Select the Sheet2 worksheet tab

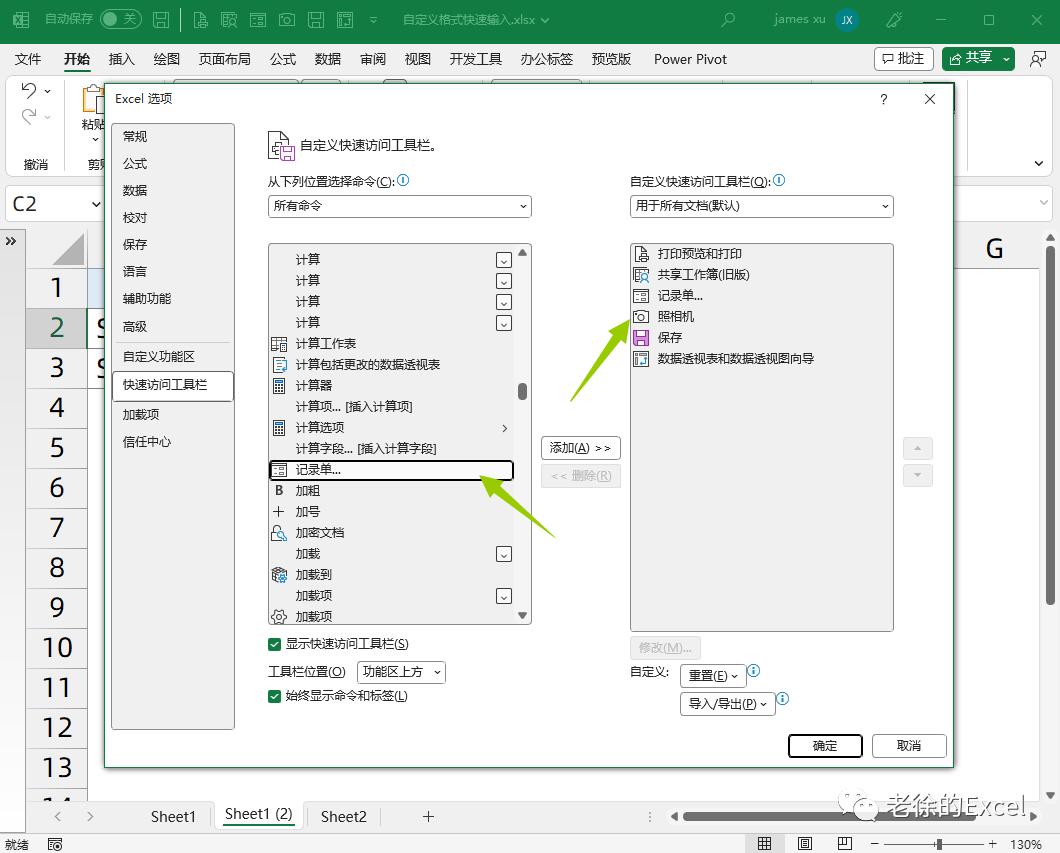343,816
